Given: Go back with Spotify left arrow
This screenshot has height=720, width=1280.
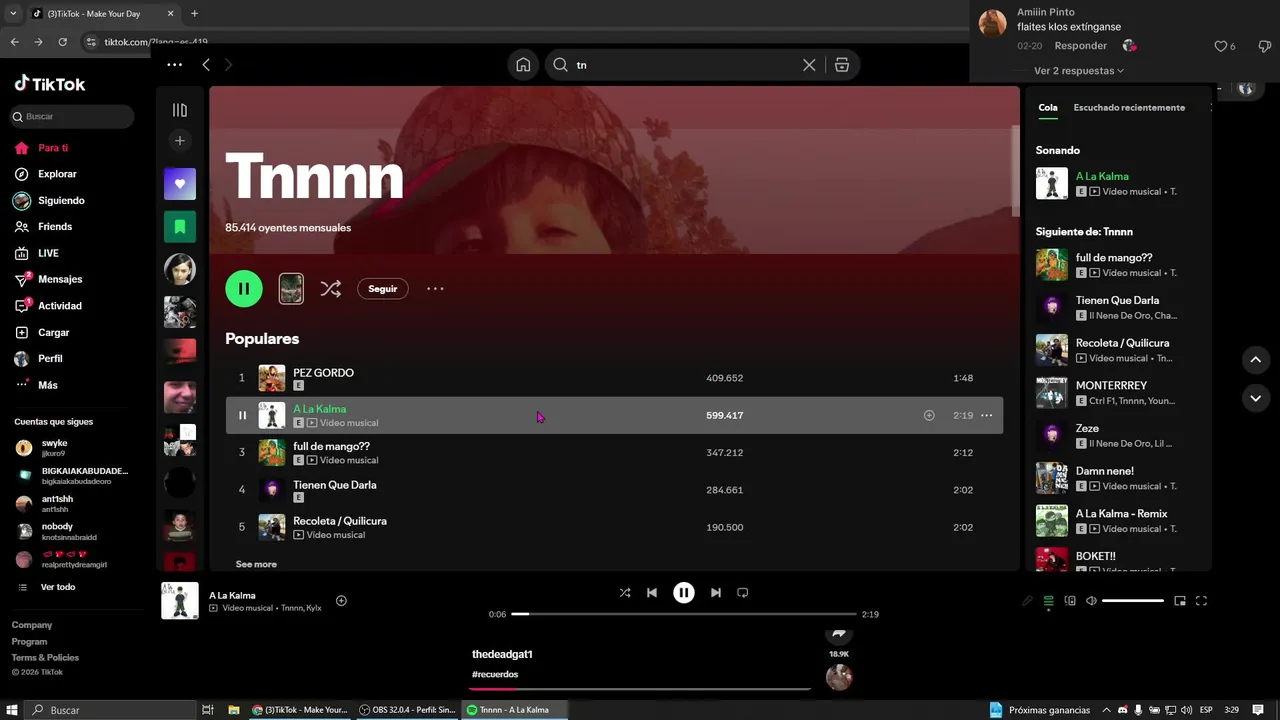Looking at the screenshot, I should pyautogui.click(x=206, y=65).
